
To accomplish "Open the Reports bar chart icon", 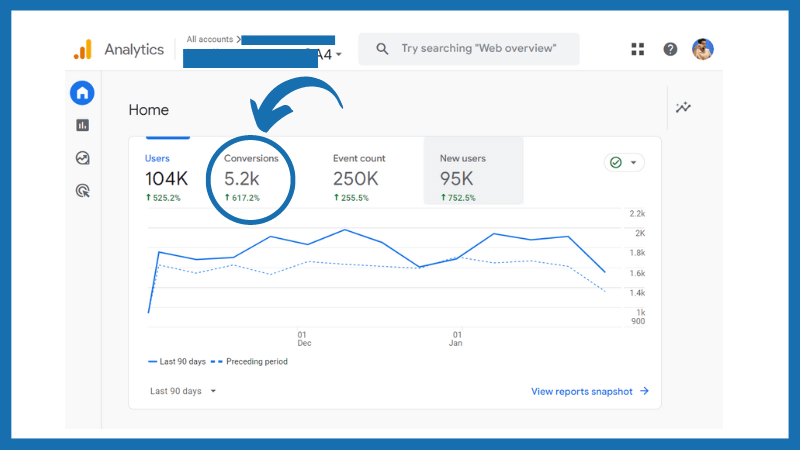I will [82, 125].
